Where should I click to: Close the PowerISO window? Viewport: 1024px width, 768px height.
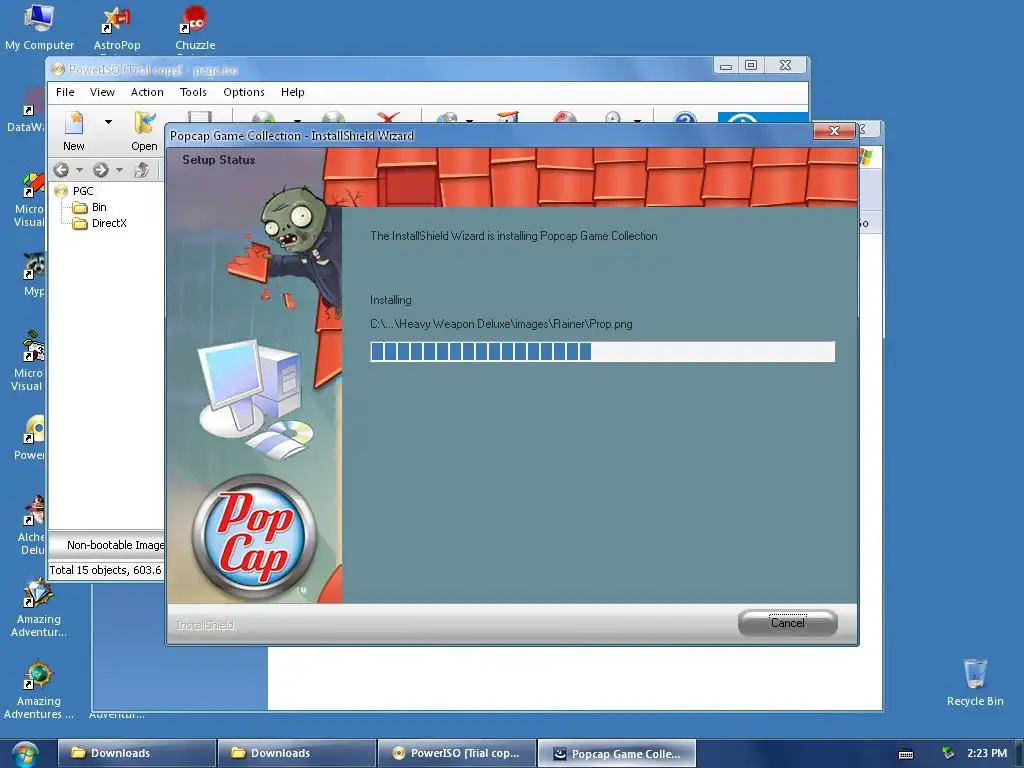tap(786, 65)
